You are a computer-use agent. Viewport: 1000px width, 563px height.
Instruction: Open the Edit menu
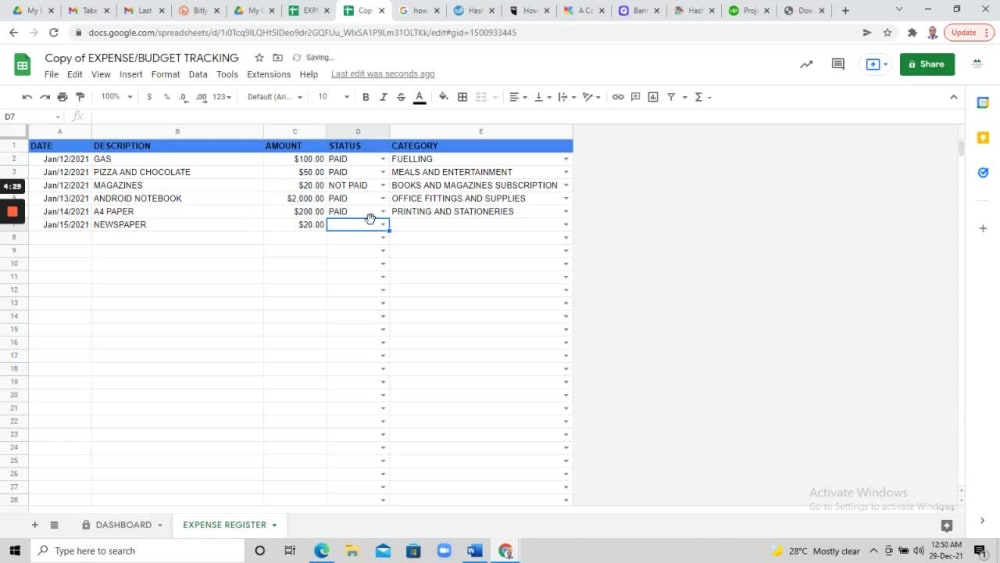point(75,75)
